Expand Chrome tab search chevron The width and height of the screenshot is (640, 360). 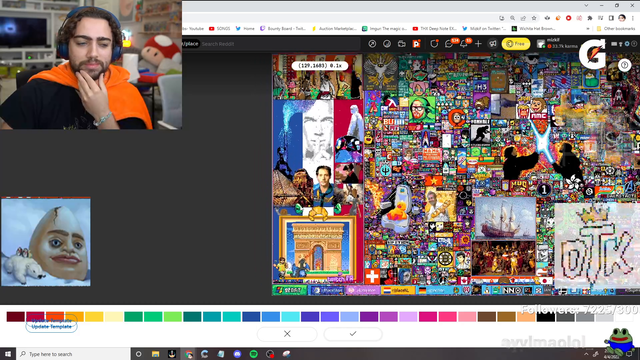[x=586, y=5]
